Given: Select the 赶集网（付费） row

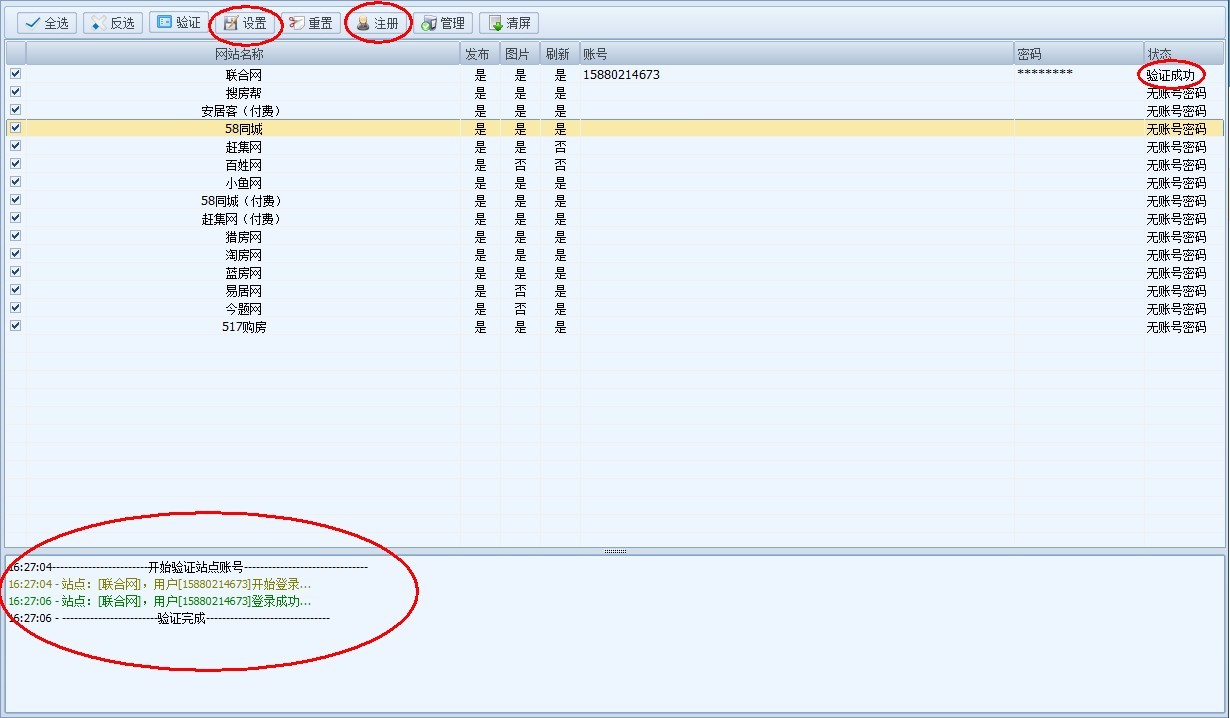Looking at the screenshot, I should [x=243, y=219].
